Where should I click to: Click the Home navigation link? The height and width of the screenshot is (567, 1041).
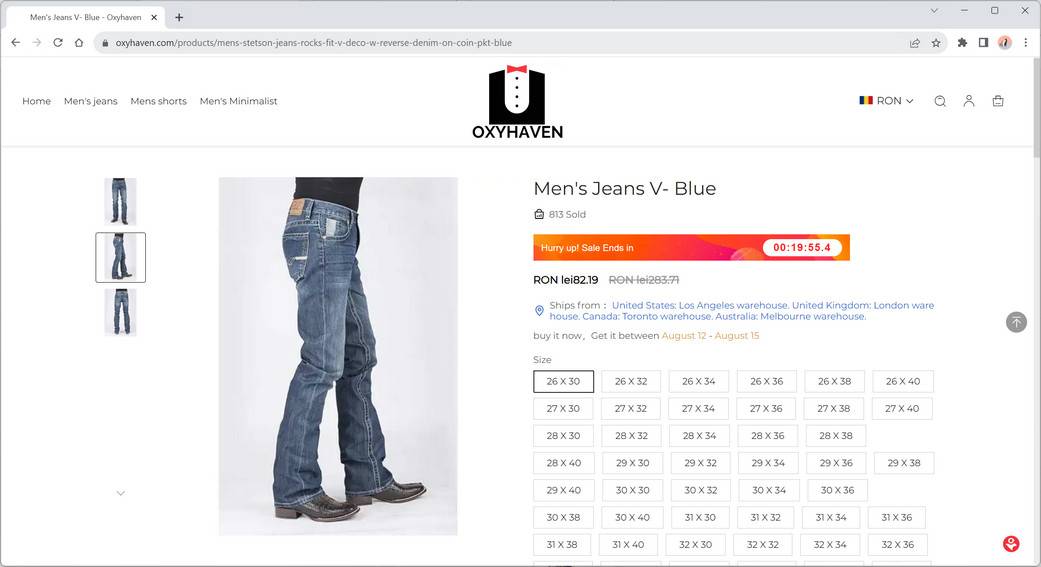(37, 101)
